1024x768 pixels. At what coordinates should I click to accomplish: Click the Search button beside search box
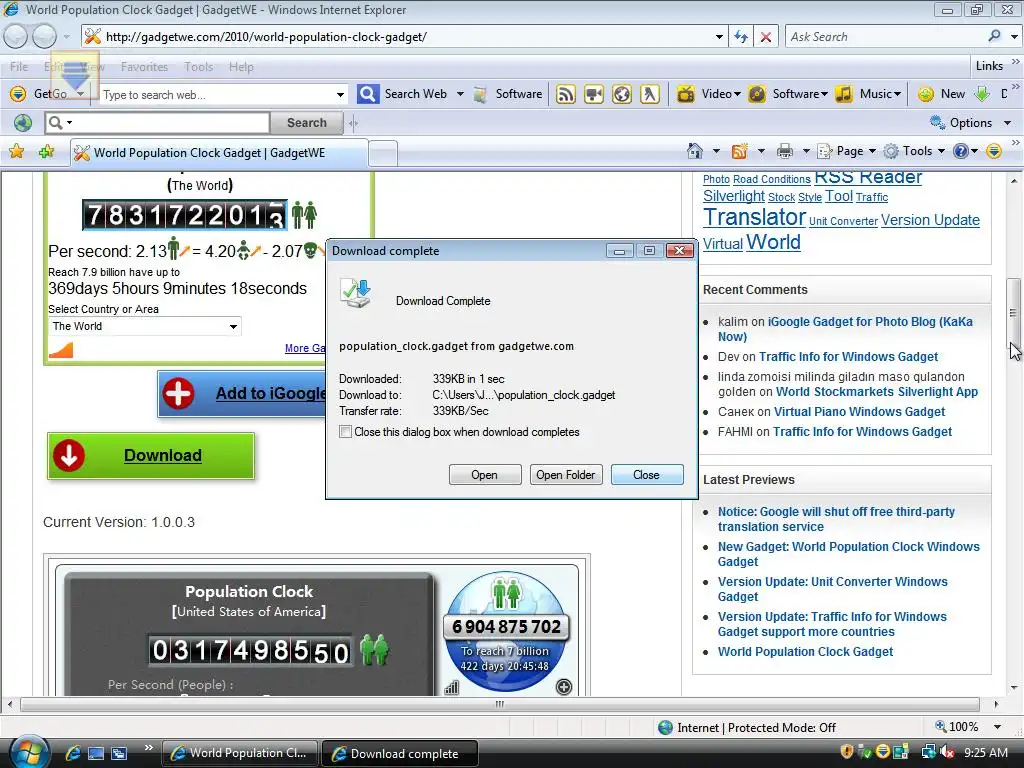[307, 123]
